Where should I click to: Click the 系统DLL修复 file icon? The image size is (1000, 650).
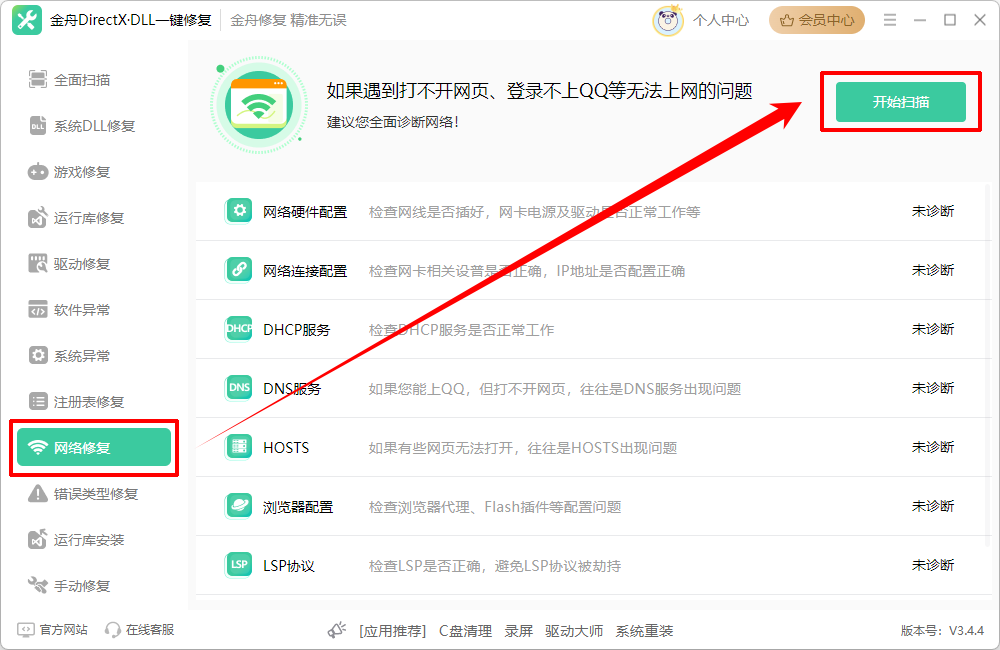click(38, 126)
